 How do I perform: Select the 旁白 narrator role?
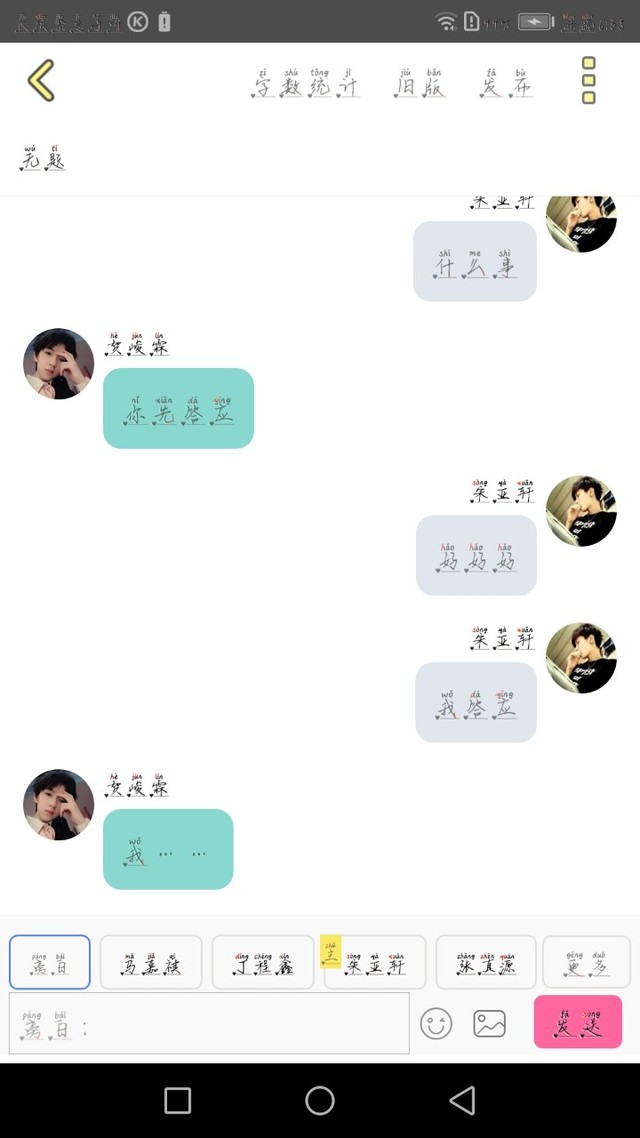coord(49,962)
